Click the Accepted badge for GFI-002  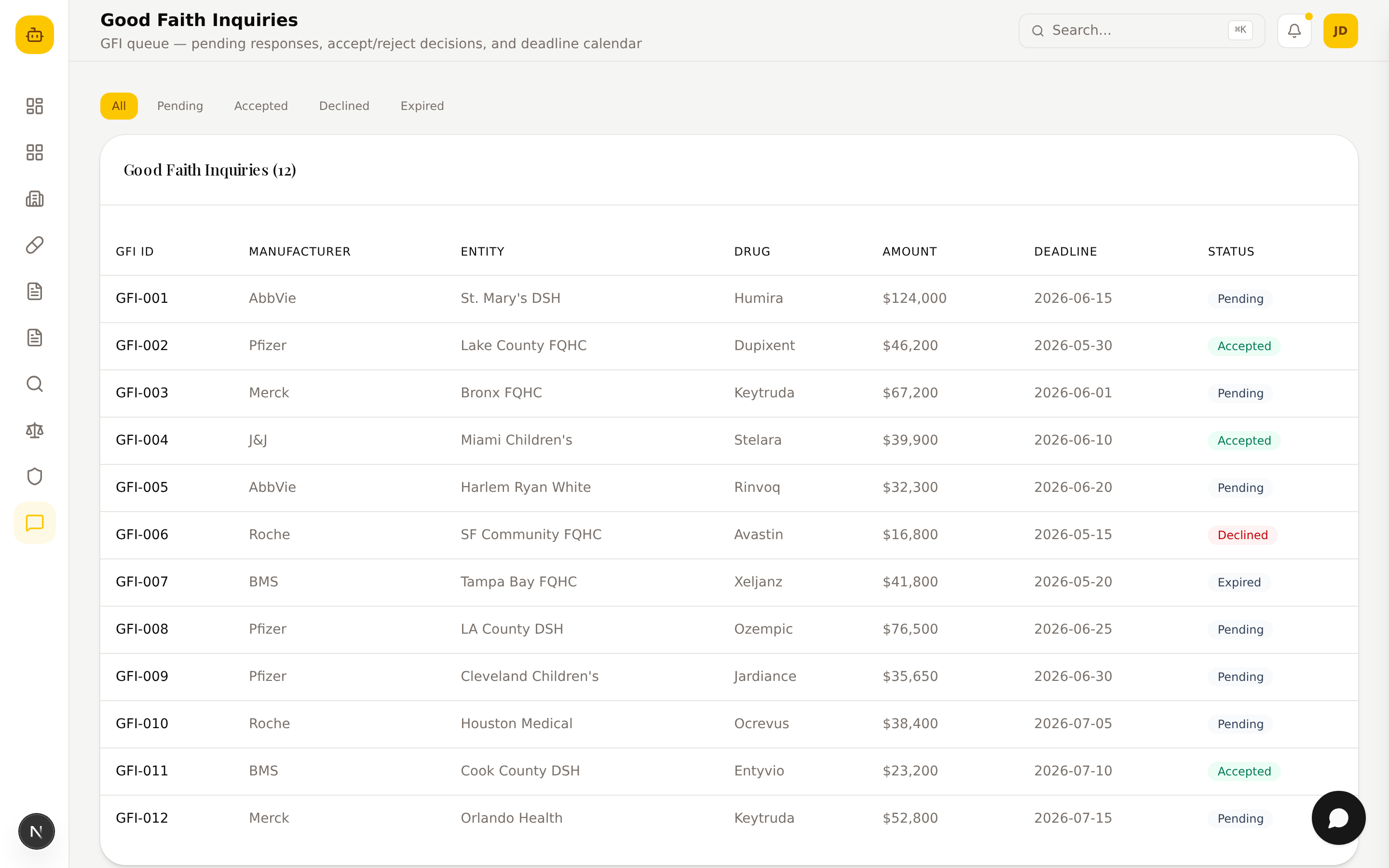point(1244,346)
